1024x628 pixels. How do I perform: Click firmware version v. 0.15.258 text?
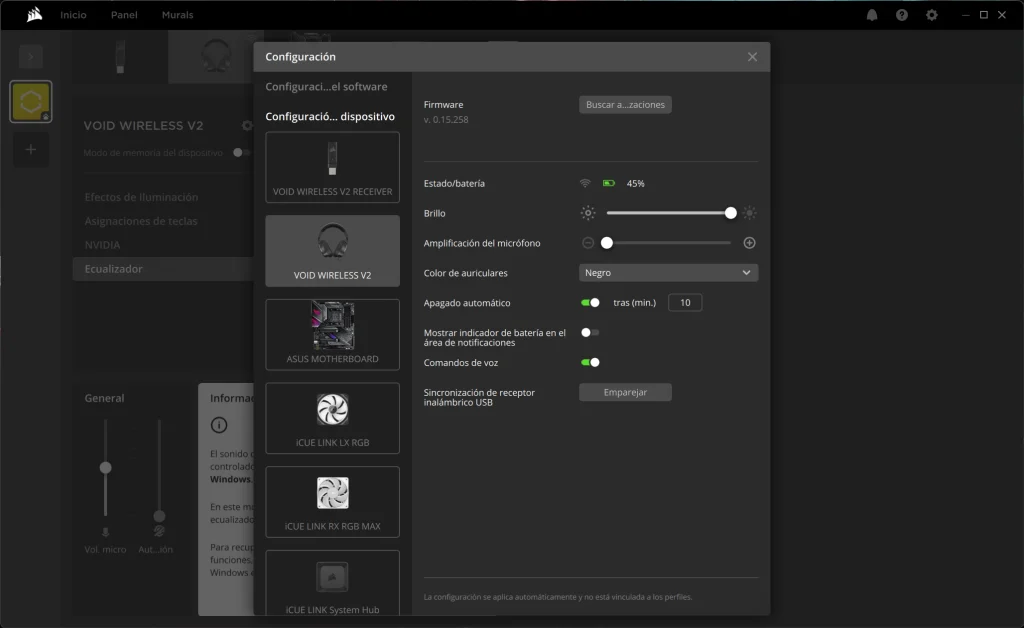pyautogui.click(x=446, y=119)
